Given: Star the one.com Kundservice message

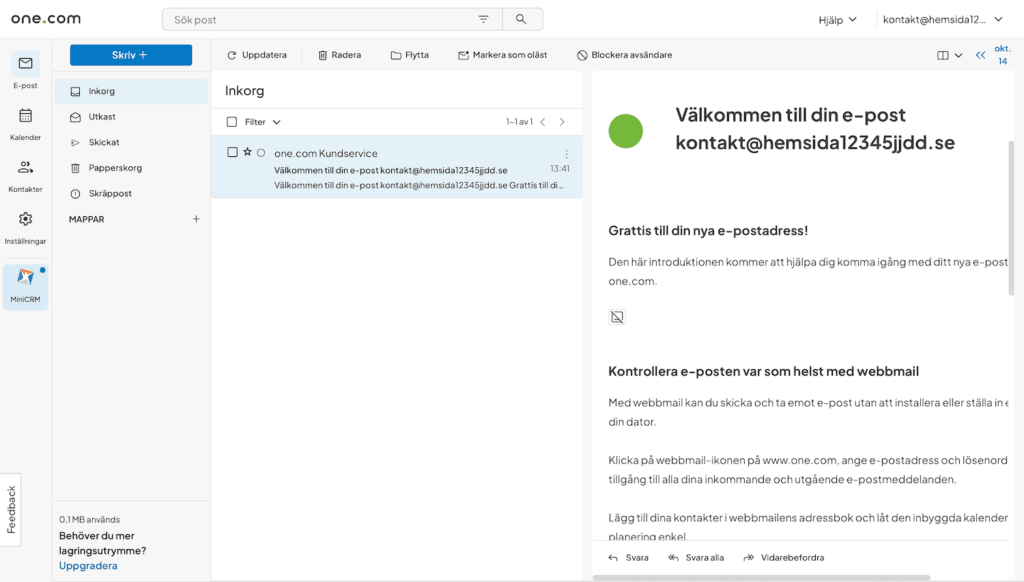Looking at the screenshot, I should 247,152.
